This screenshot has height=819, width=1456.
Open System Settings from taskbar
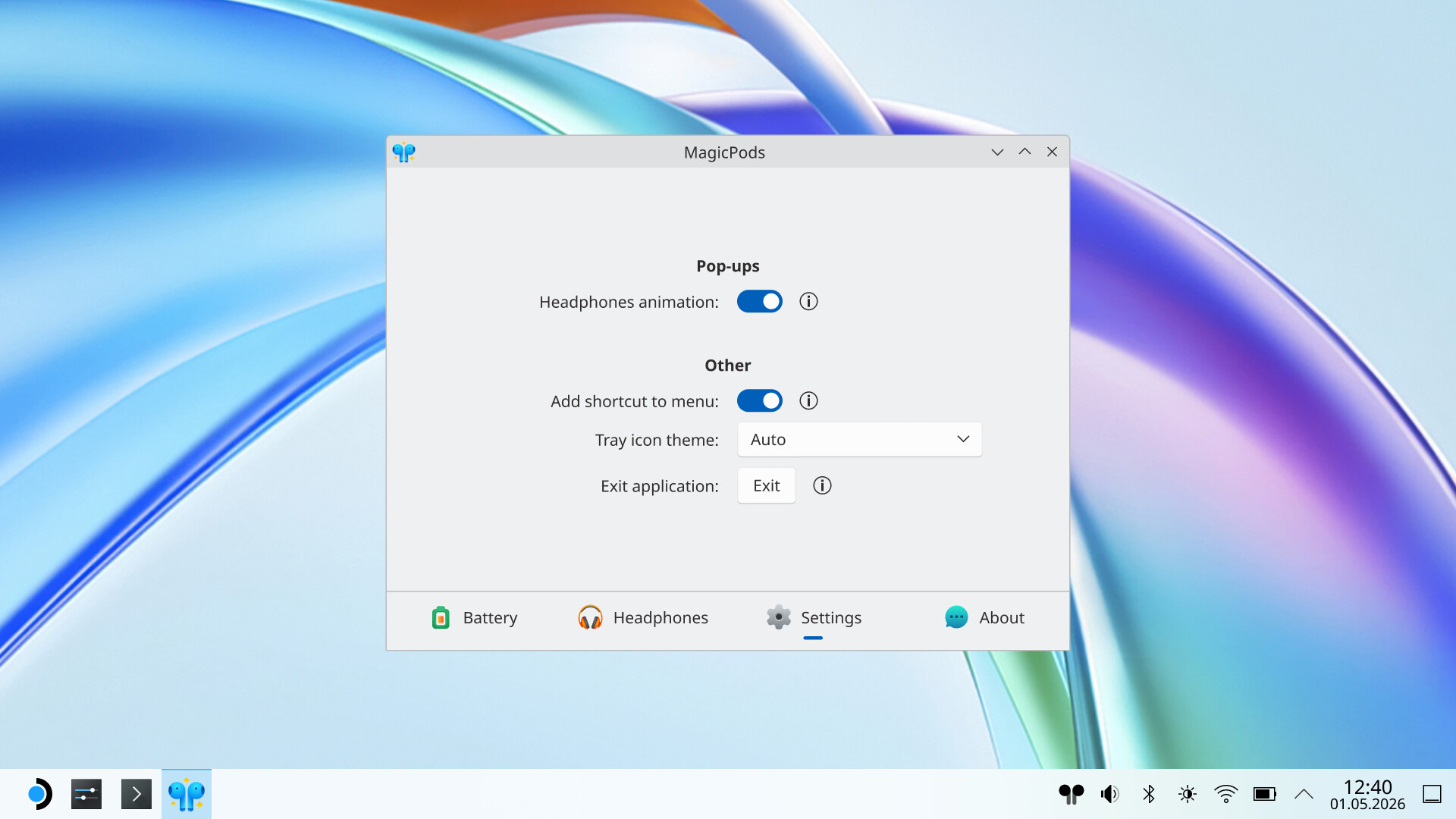tap(86, 794)
